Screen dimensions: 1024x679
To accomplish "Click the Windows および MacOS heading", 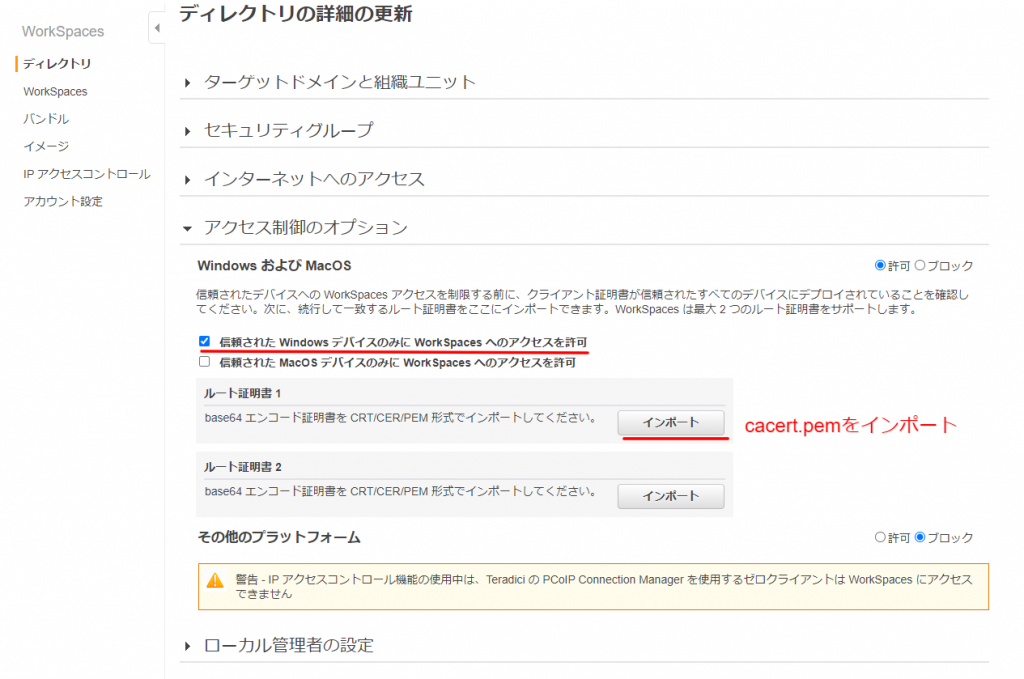I will click(274, 266).
